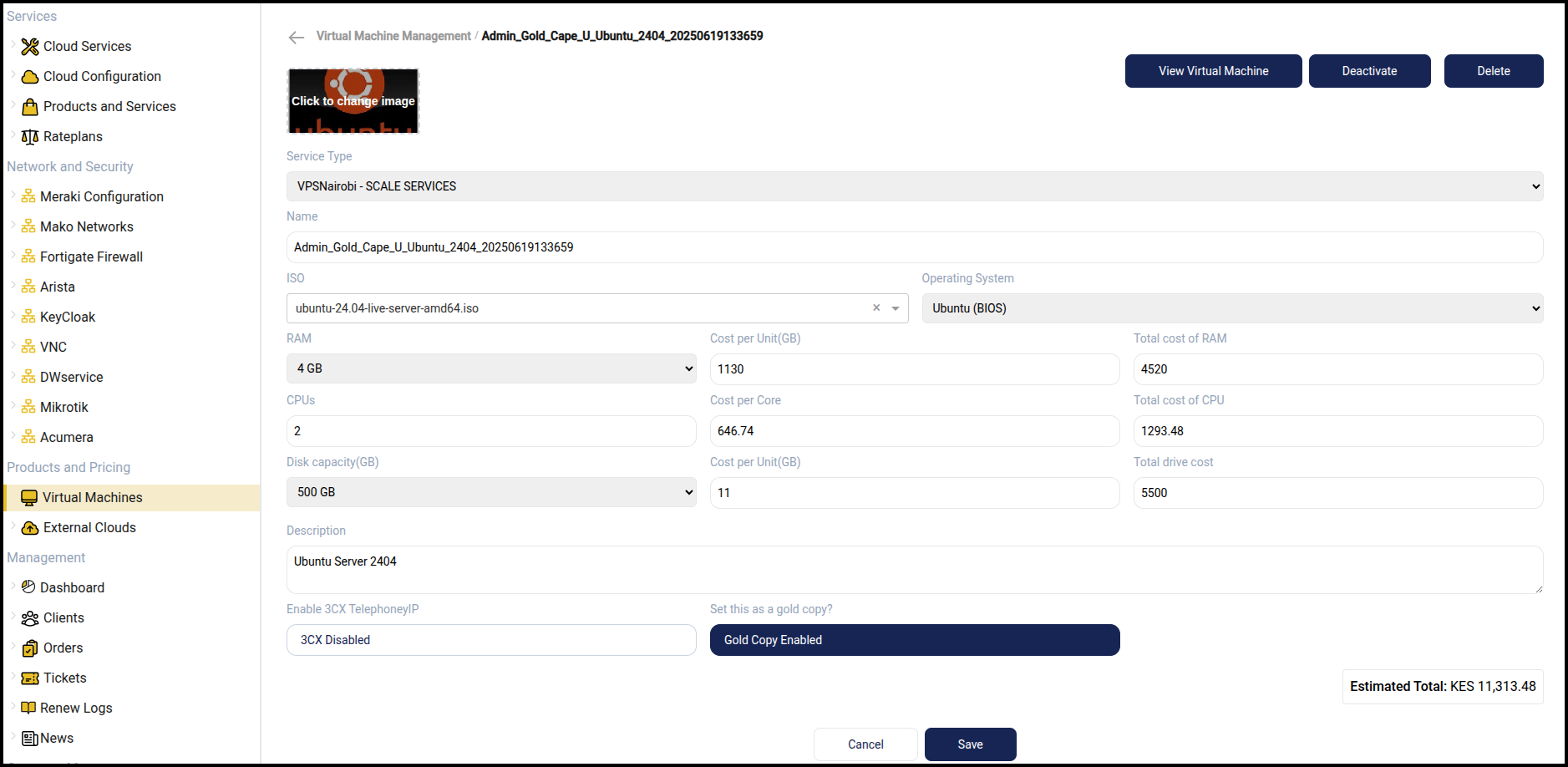Click the Estimated Total KES 11,313.48 text
Screen dimensions: 1568x767
coord(1443,687)
